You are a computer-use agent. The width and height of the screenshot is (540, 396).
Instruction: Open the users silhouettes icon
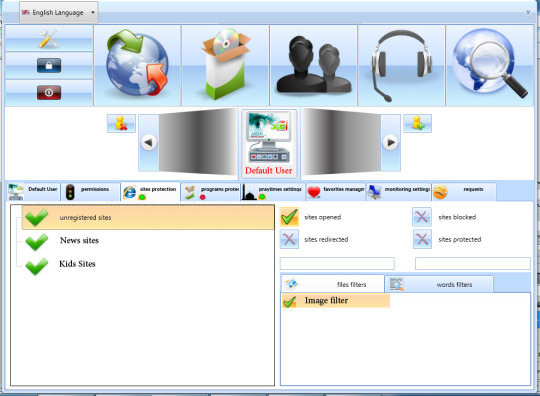click(313, 65)
